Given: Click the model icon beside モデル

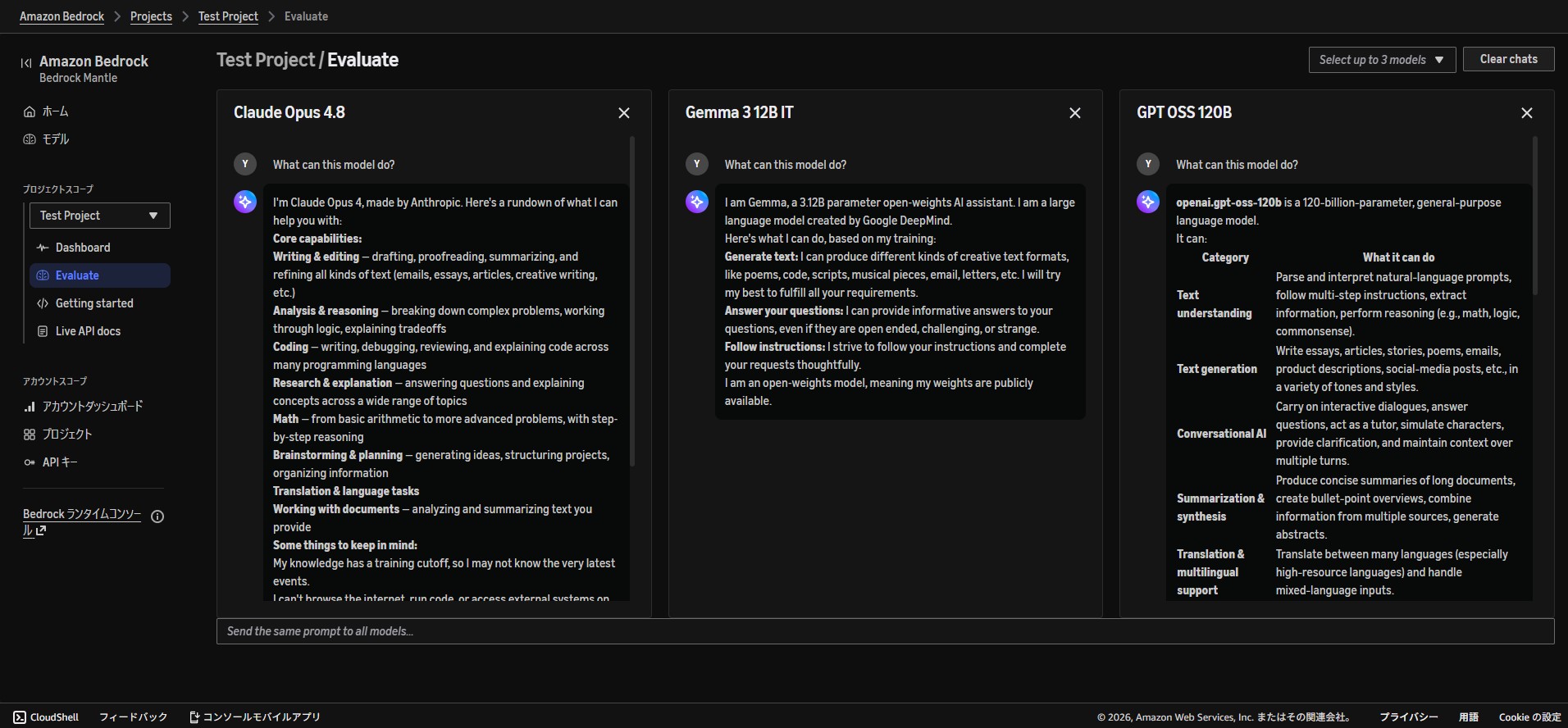Looking at the screenshot, I should click(30, 139).
